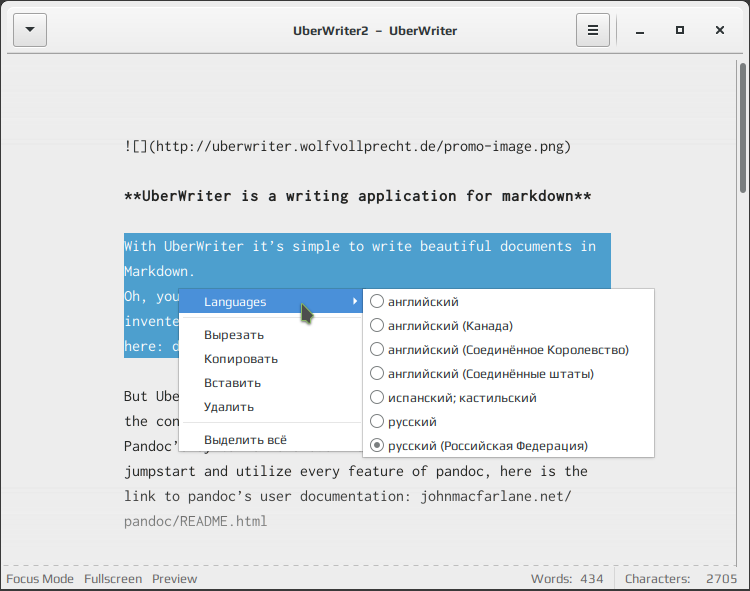
Task: Select the английский language radio option
Action: coord(508,301)
